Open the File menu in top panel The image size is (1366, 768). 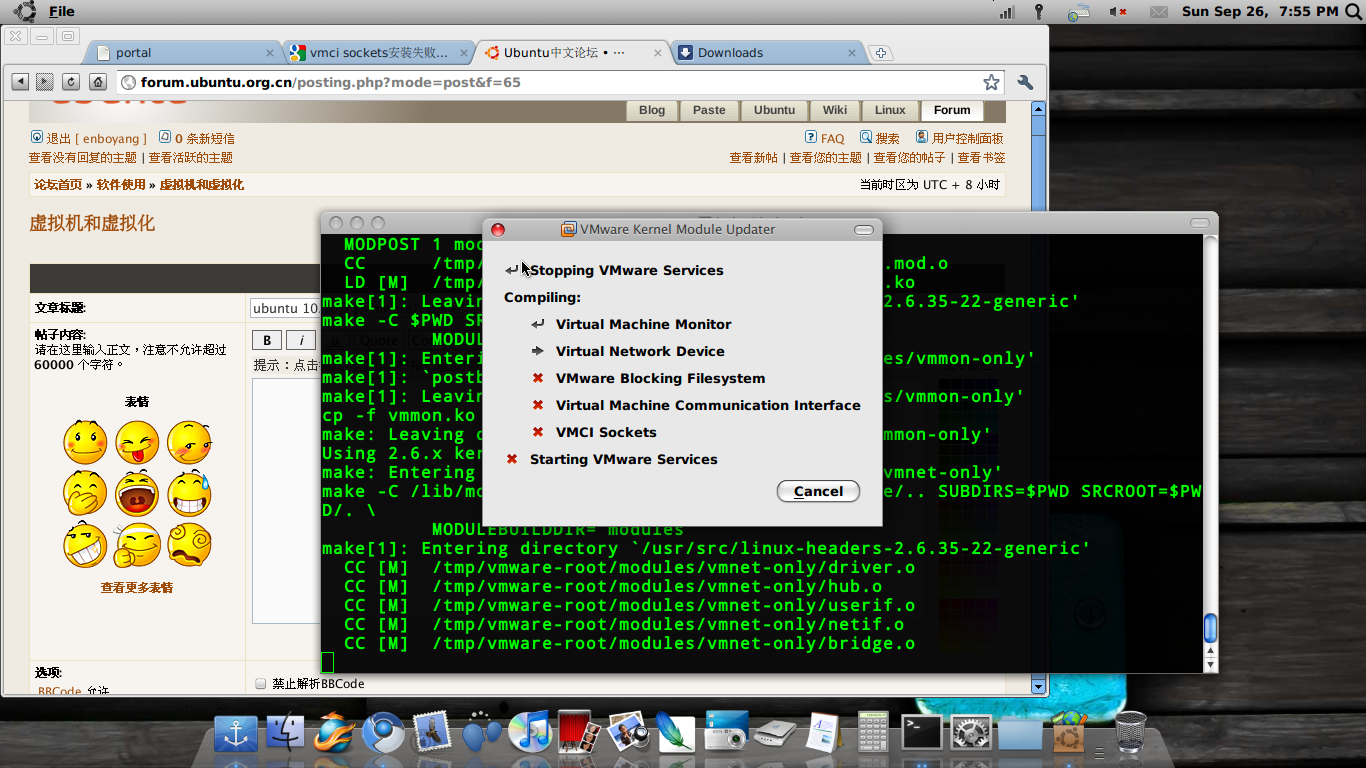[x=62, y=11]
